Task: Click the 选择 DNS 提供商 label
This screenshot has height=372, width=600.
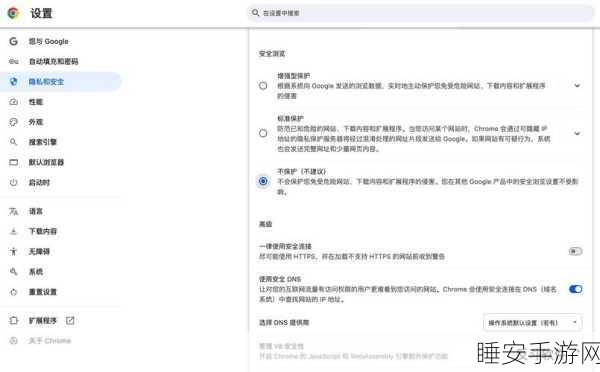Action: 284,323
